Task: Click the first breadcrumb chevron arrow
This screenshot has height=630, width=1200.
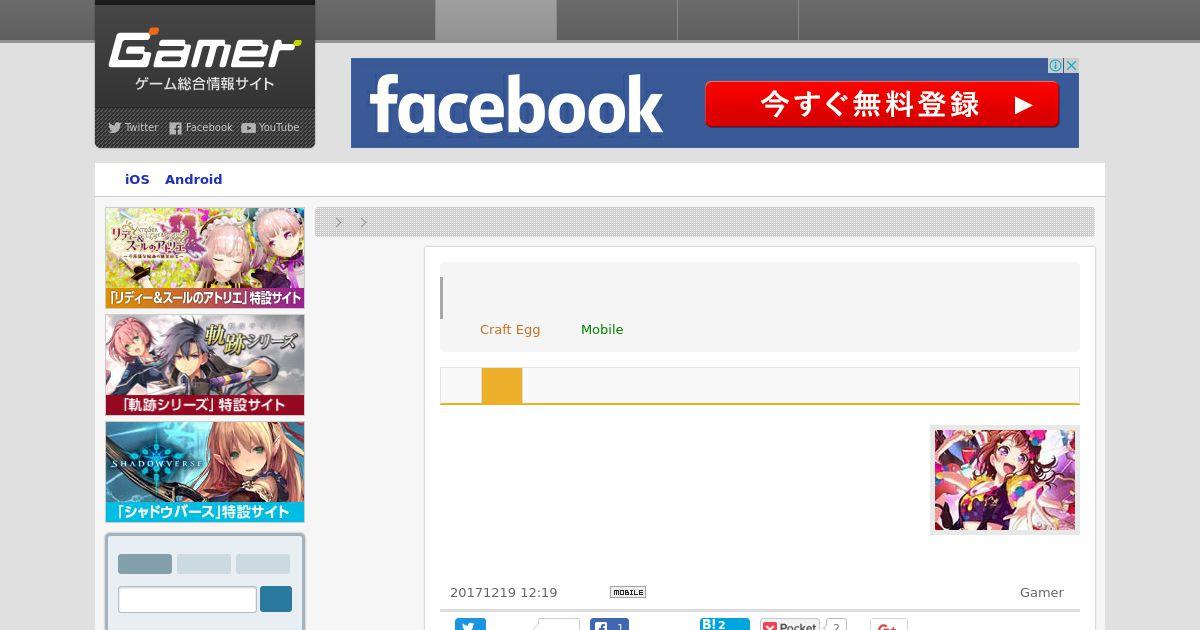Action: point(339,223)
